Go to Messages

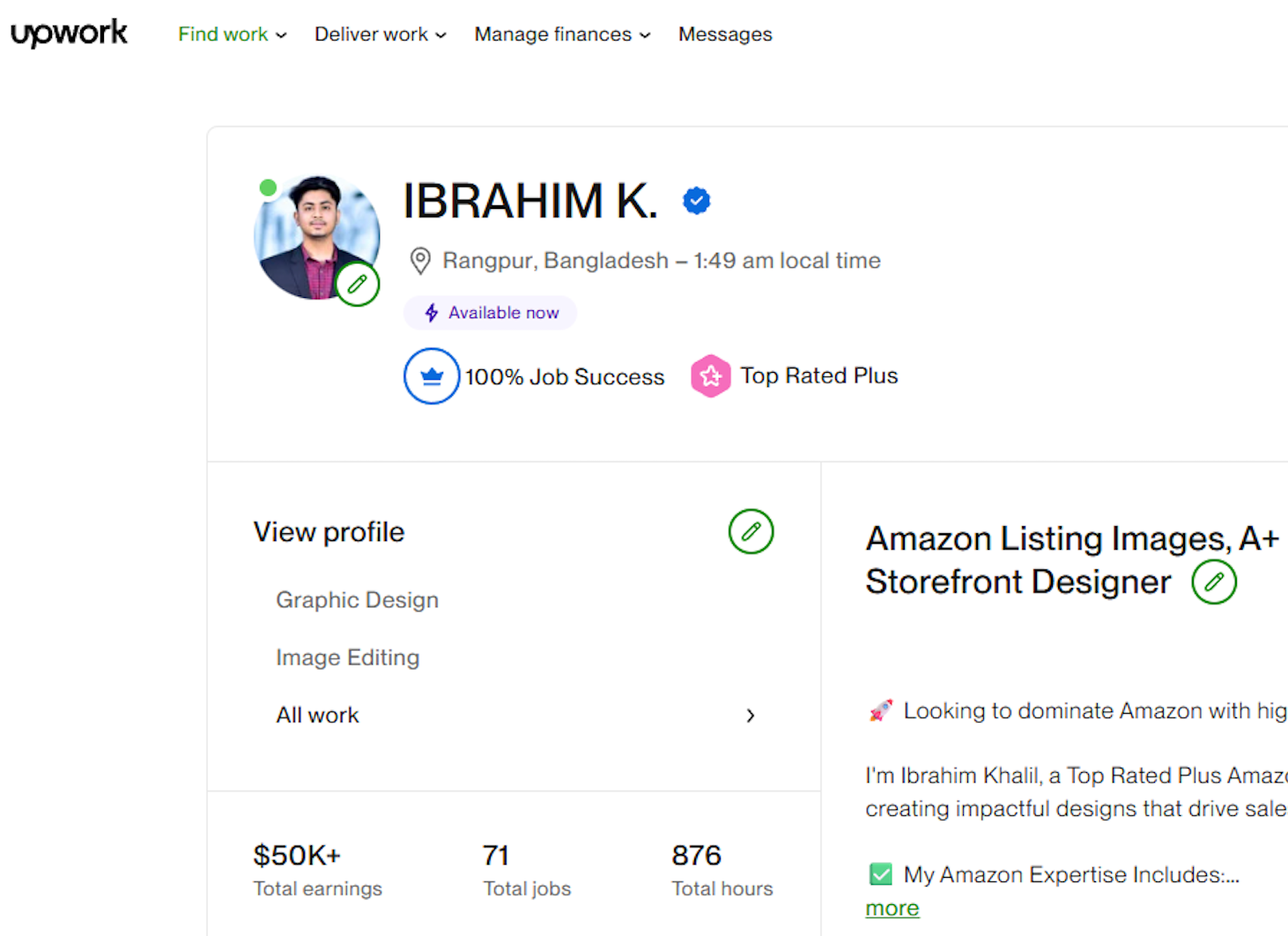click(x=725, y=34)
